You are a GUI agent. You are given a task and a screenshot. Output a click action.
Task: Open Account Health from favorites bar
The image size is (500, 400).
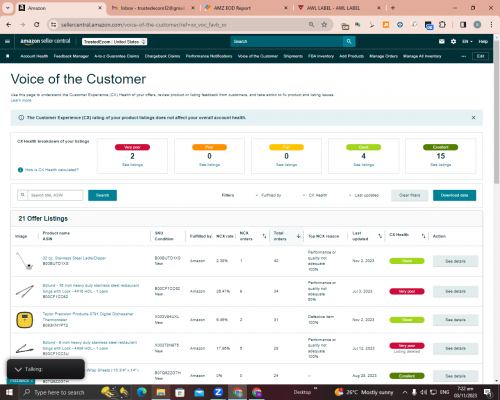coord(34,56)
